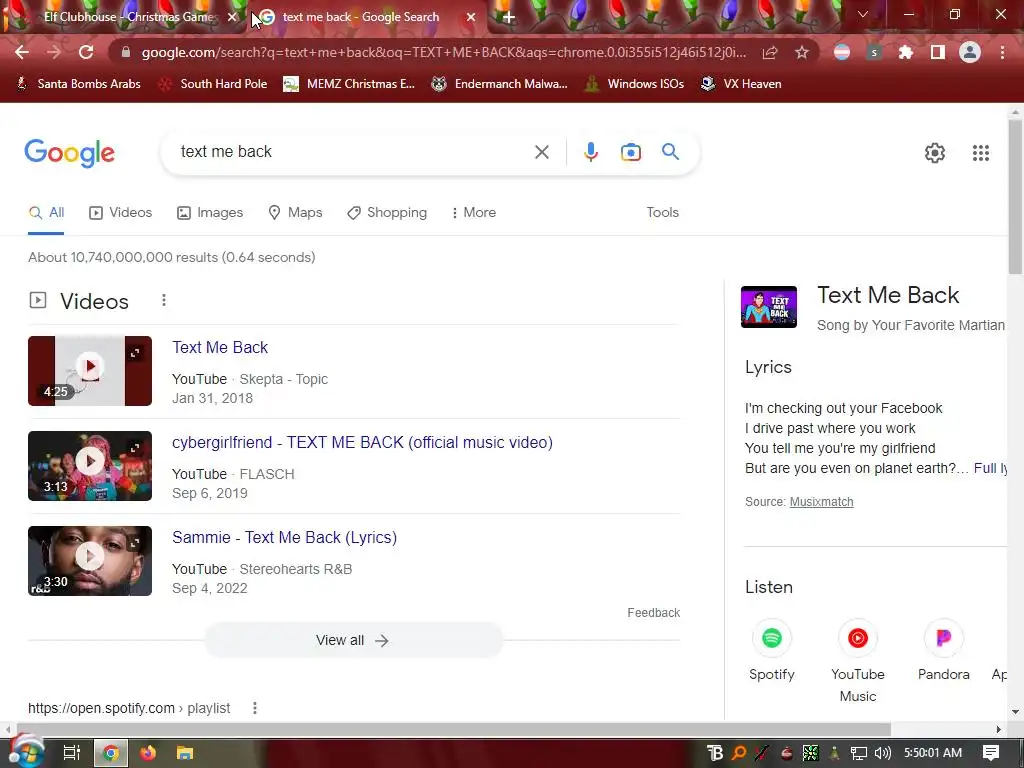Expand the More search categories menu

coord(473,213)
